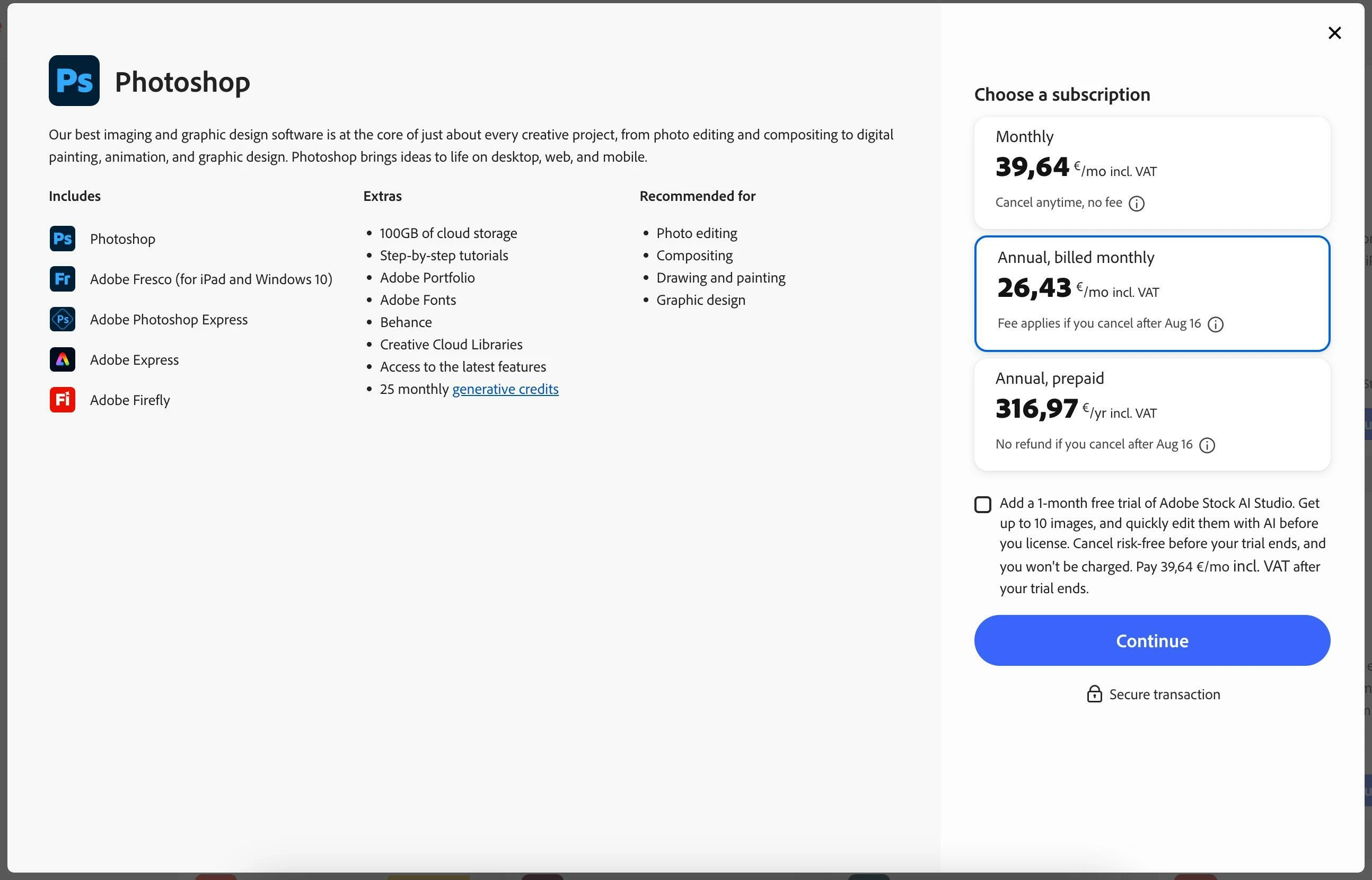The height and width of the screenshot is (880, 1372).
Task: Click the Adobe Express icon
Action: pyautogui.click(x=62, y=359)
